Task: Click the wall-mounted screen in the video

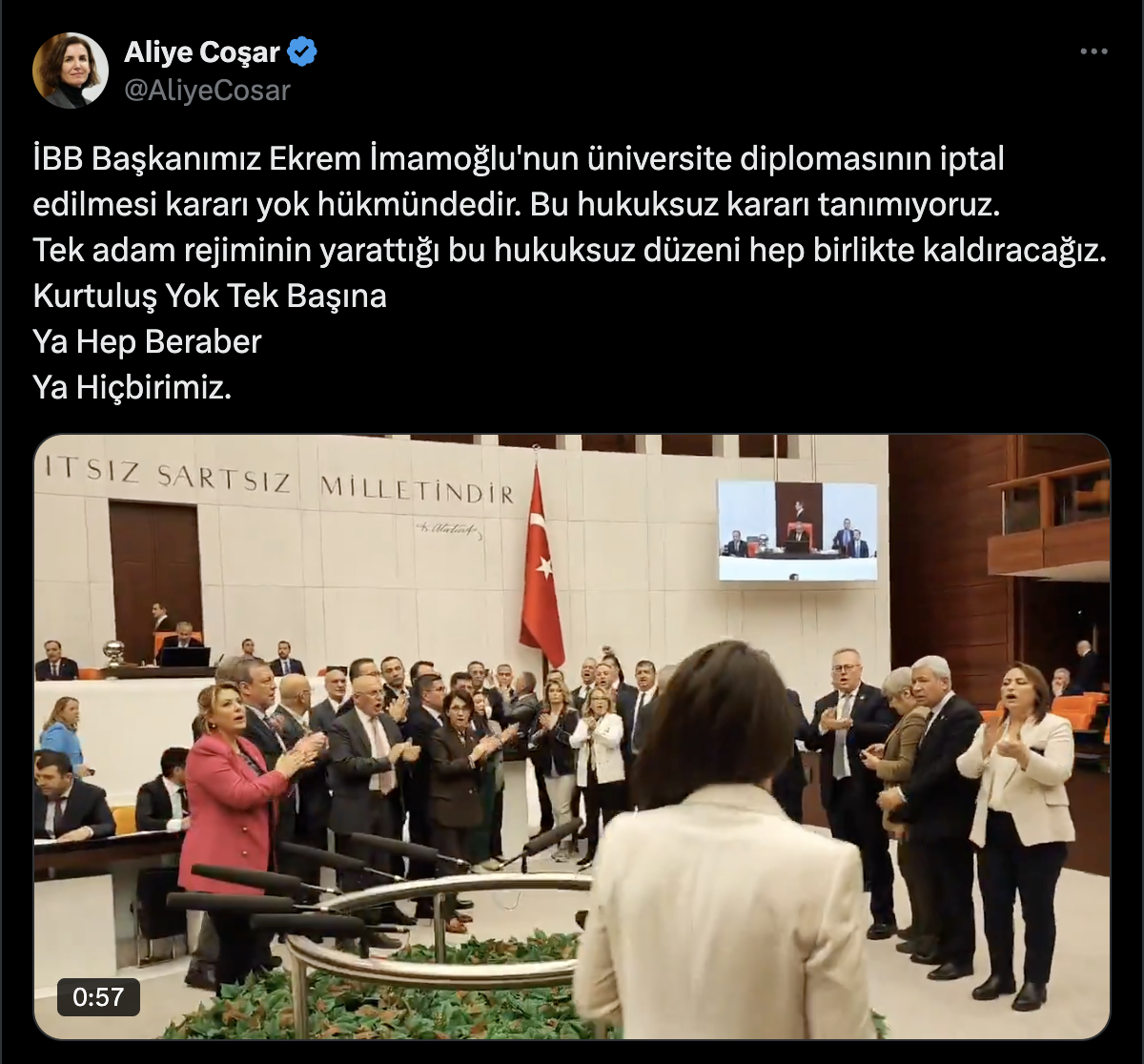Action: [x=797, y=530]
